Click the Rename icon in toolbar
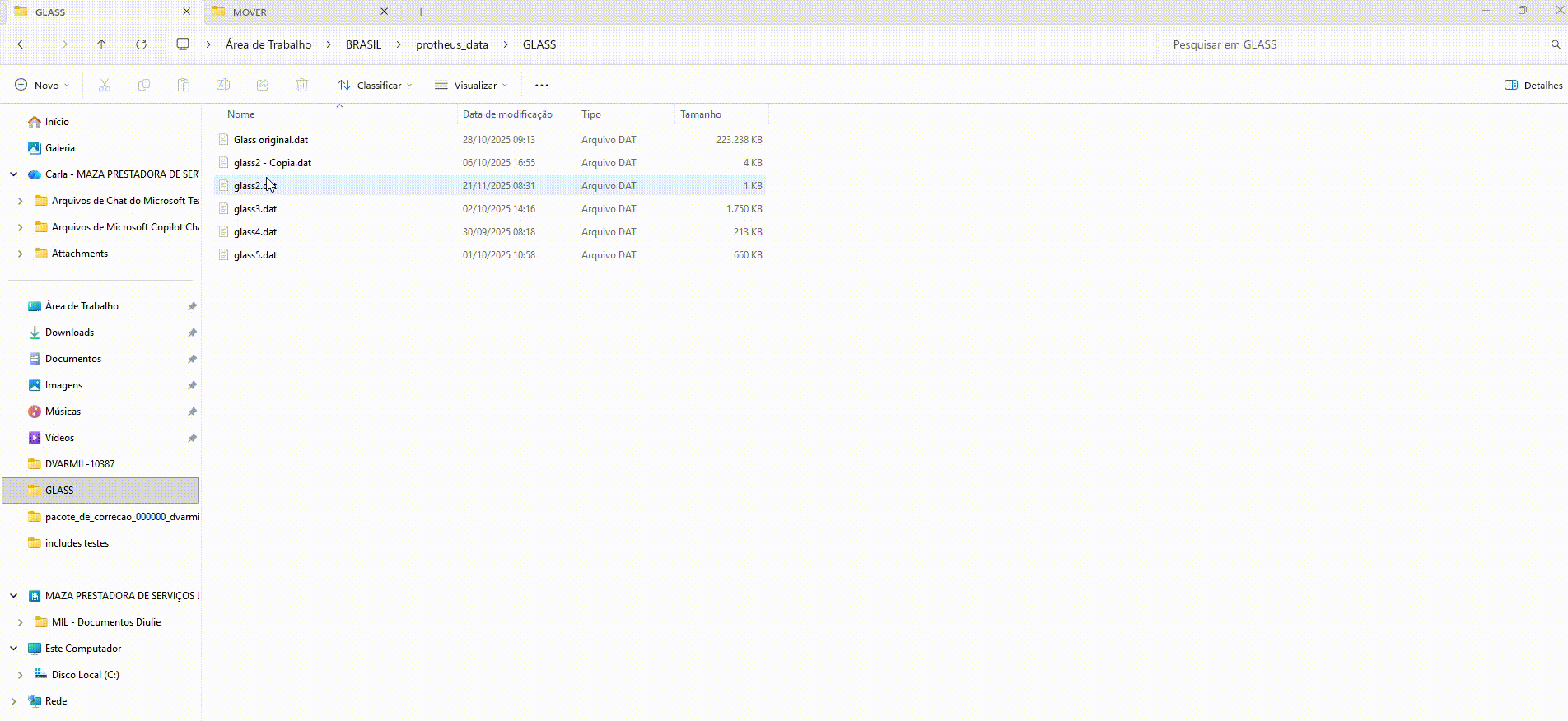Screen dimensions: 1568x721 click(223, 85)
